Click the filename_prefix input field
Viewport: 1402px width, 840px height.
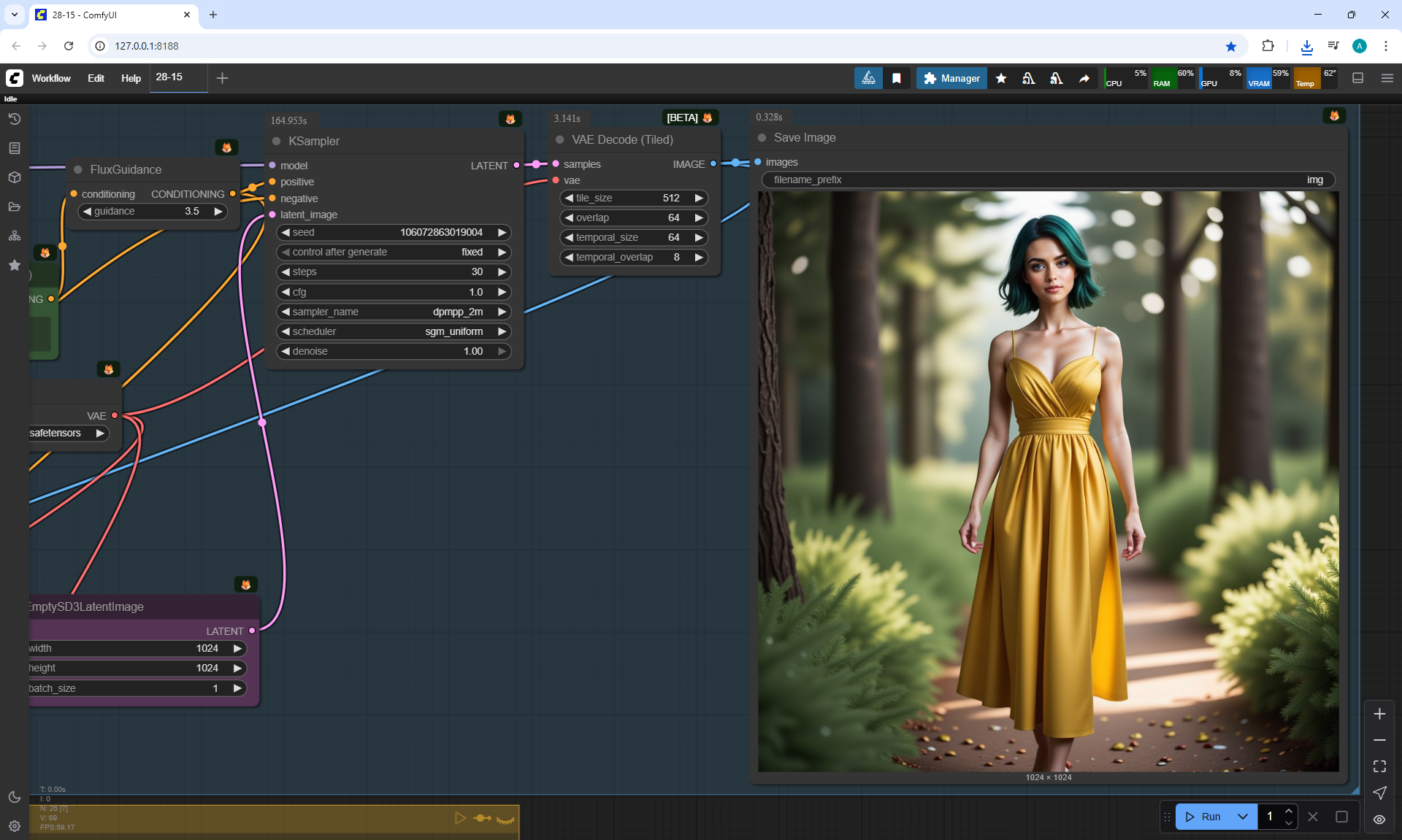click(x=1048, y=180)
